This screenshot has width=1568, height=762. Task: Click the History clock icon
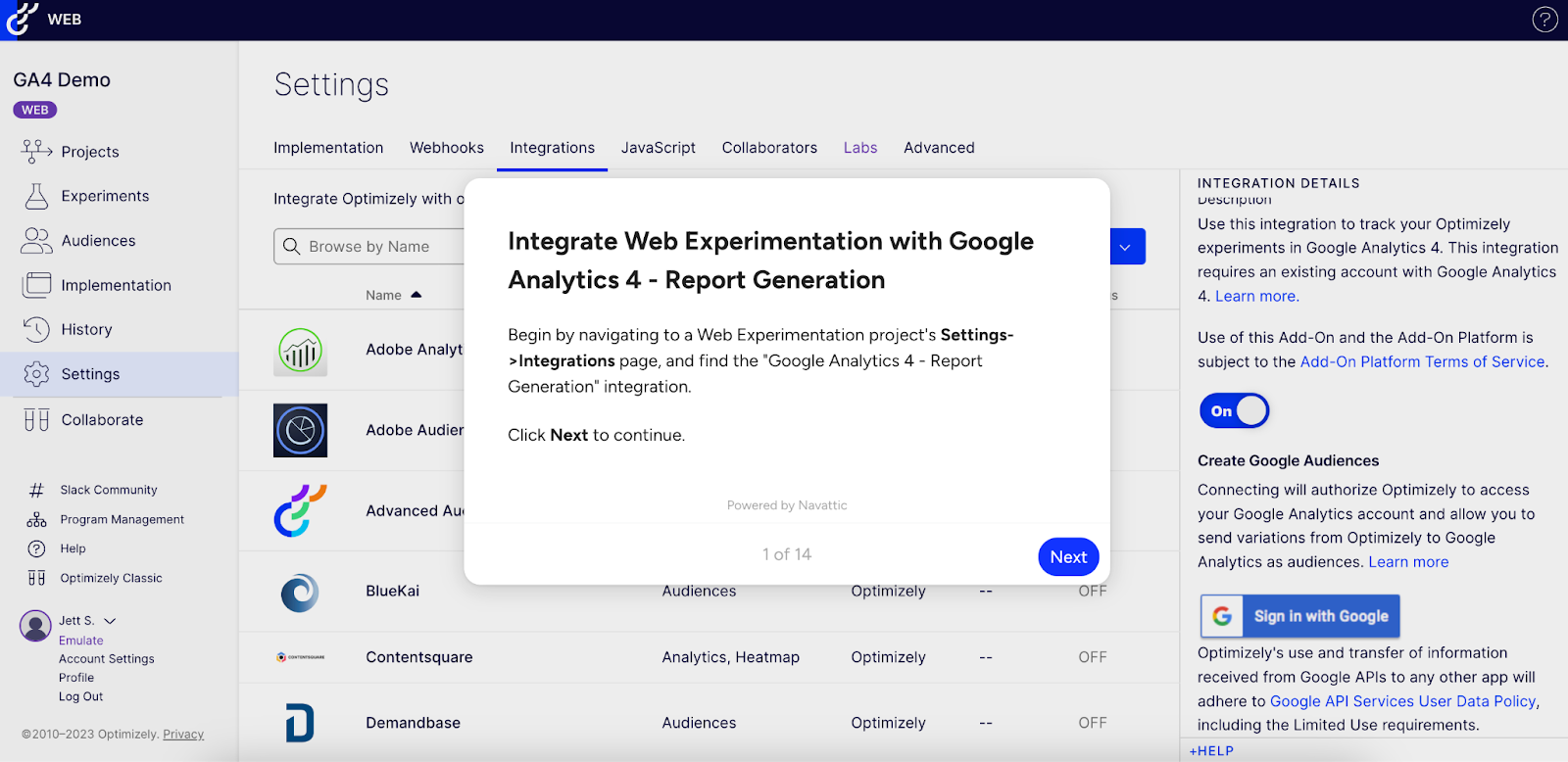click(x=36, y=329)
